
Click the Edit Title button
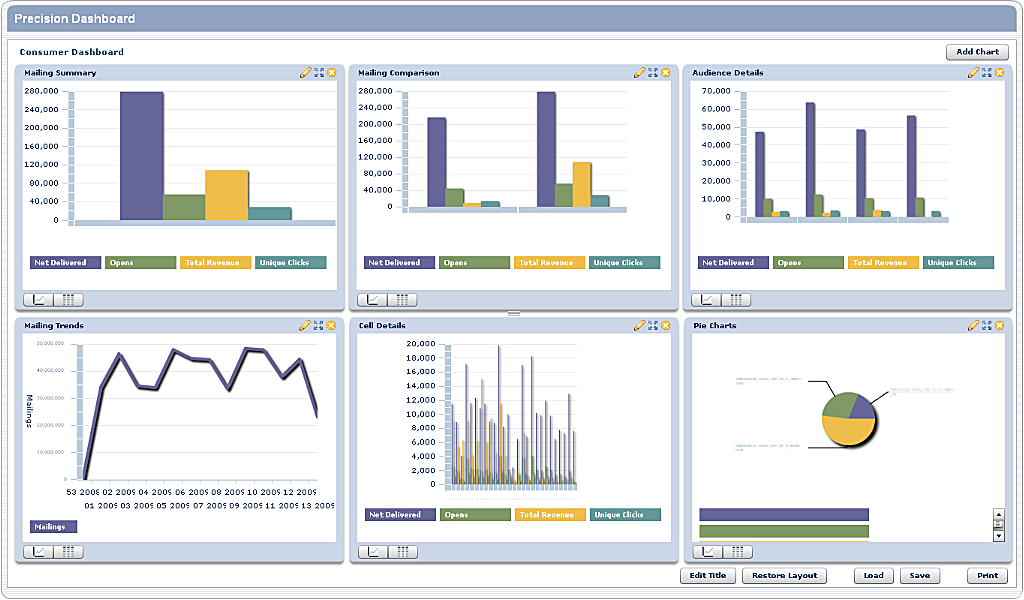[708, 576]
